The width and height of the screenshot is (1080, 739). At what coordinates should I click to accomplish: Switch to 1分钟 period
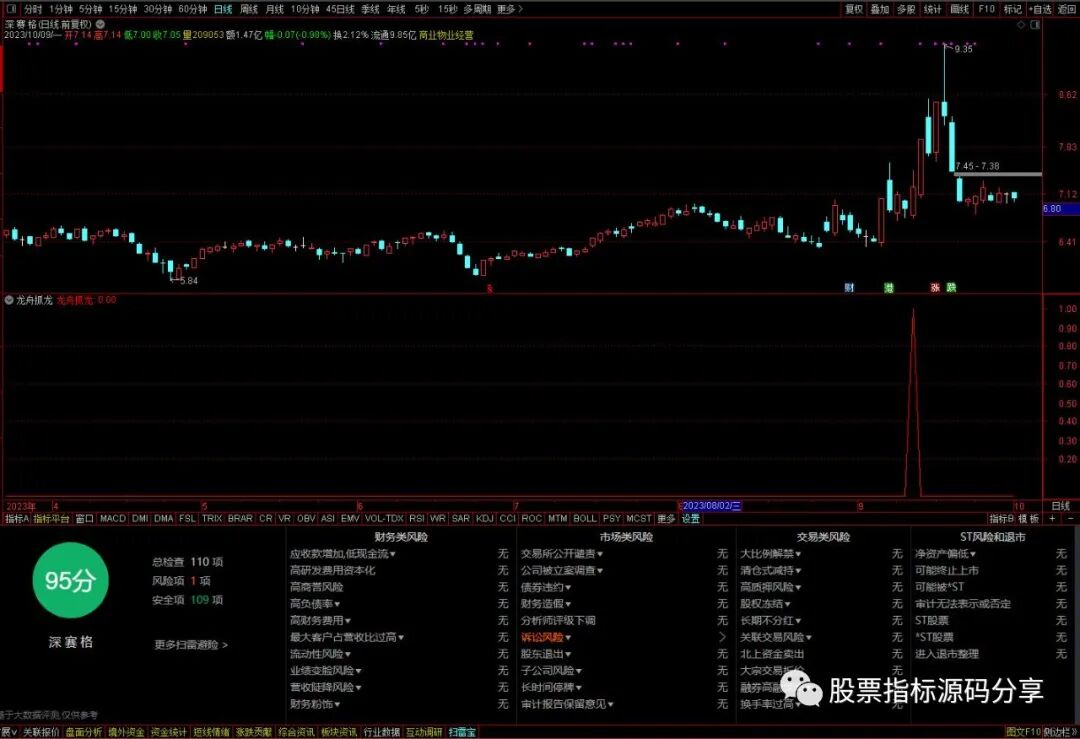[x=61, y=9]
